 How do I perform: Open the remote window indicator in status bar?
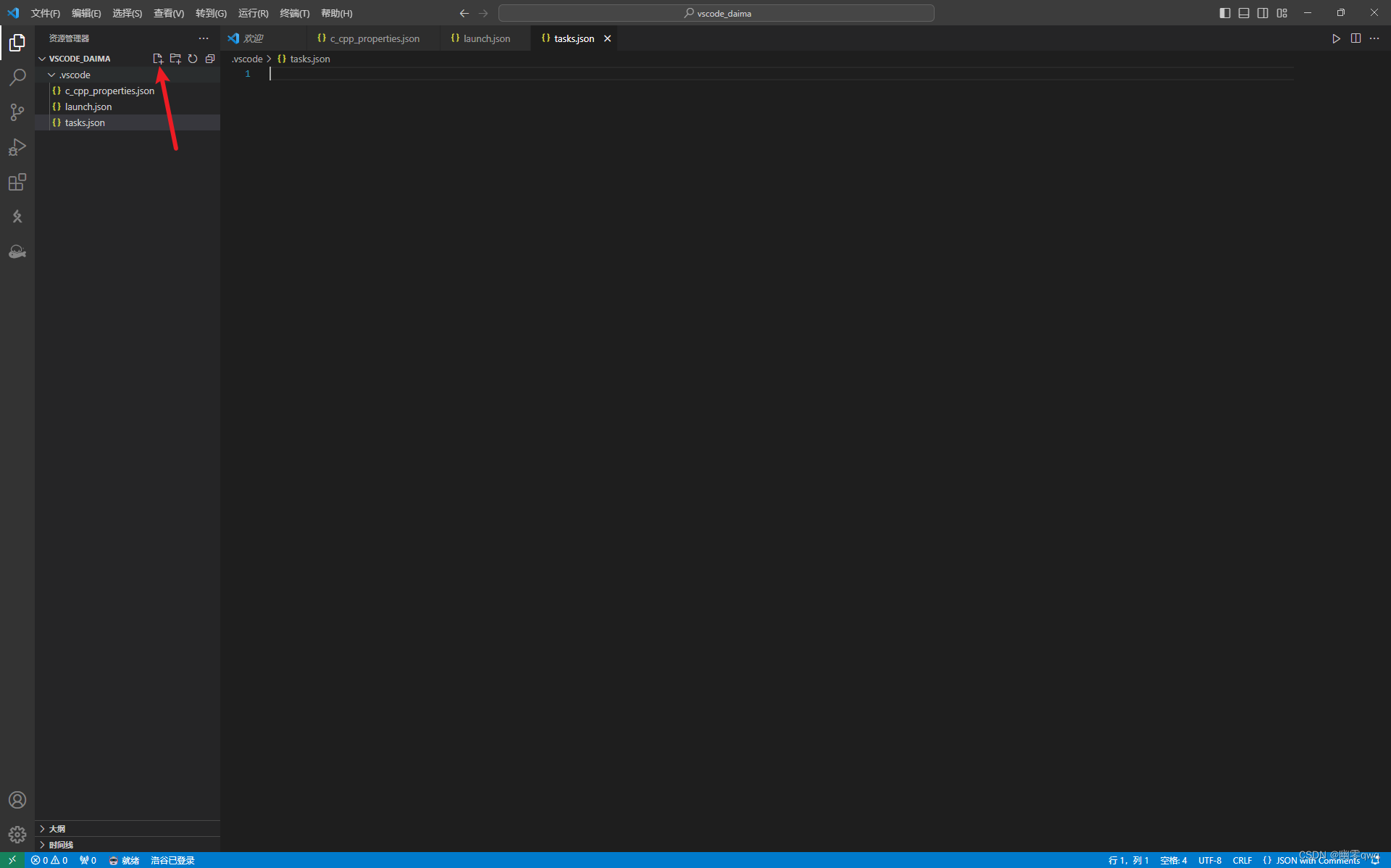click(x=12, y=860)
